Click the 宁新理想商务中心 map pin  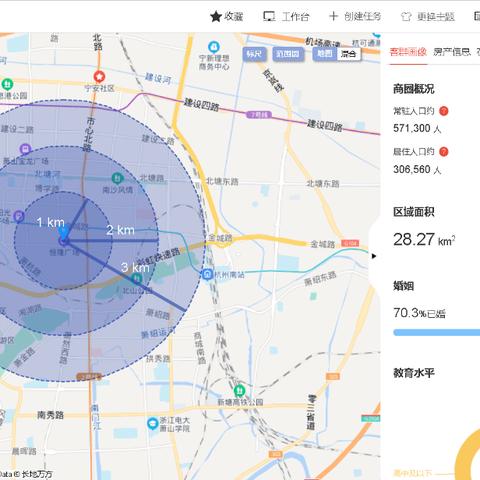(x=214, y=47)
